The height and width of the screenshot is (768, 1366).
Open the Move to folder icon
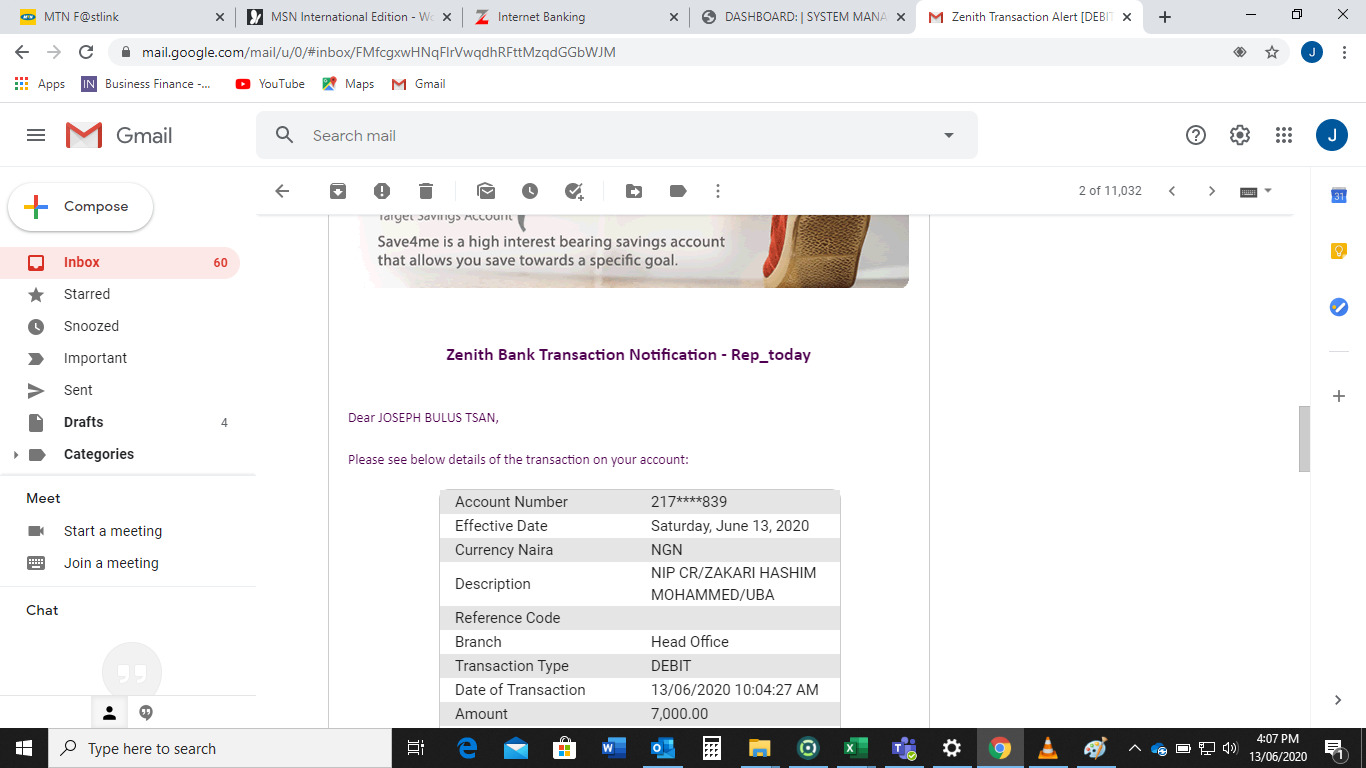(x=634, y=191)
